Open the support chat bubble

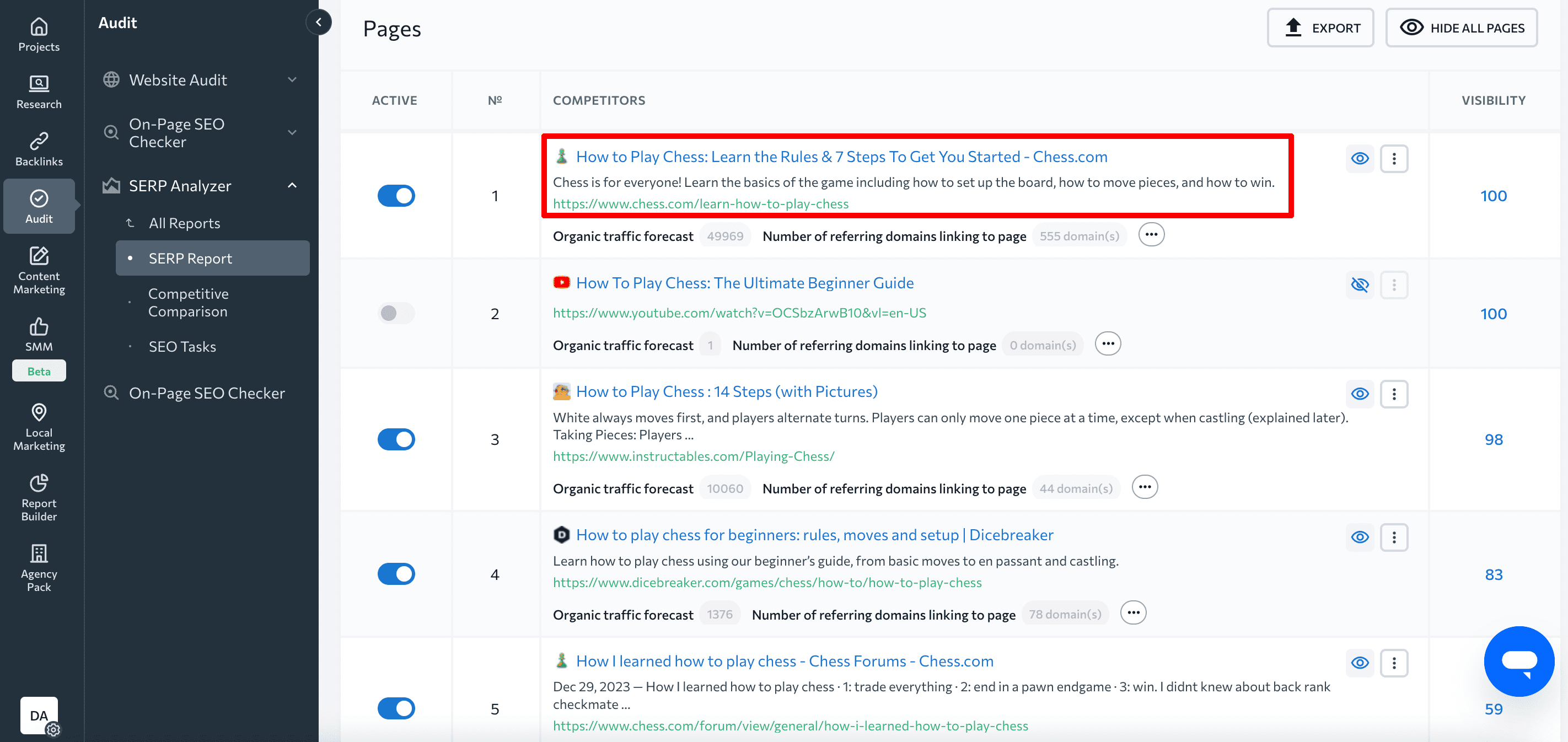click(1519, 661)
